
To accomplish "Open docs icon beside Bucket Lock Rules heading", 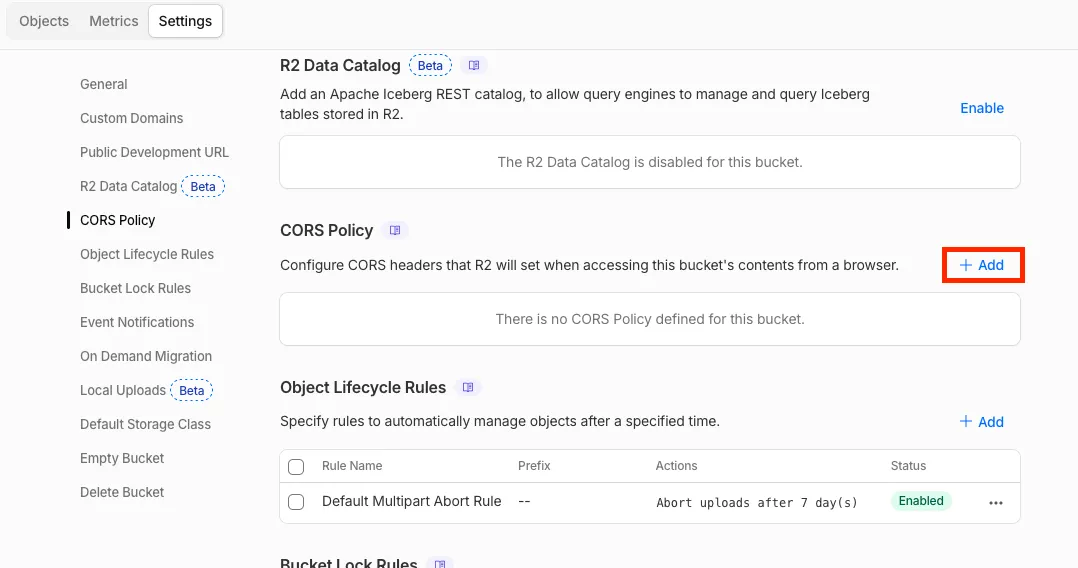I will (440, 563).
